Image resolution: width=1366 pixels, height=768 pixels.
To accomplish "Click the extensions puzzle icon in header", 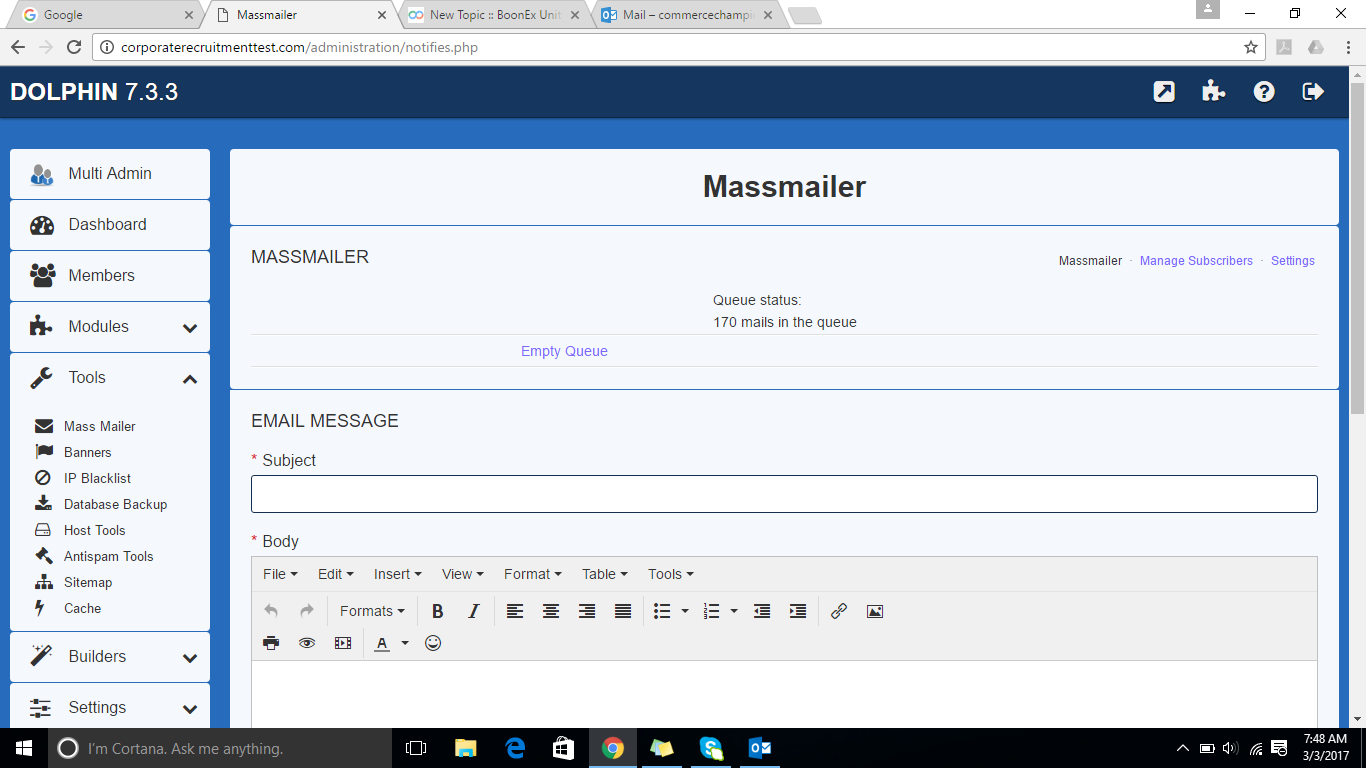I will click(1214, 92).
